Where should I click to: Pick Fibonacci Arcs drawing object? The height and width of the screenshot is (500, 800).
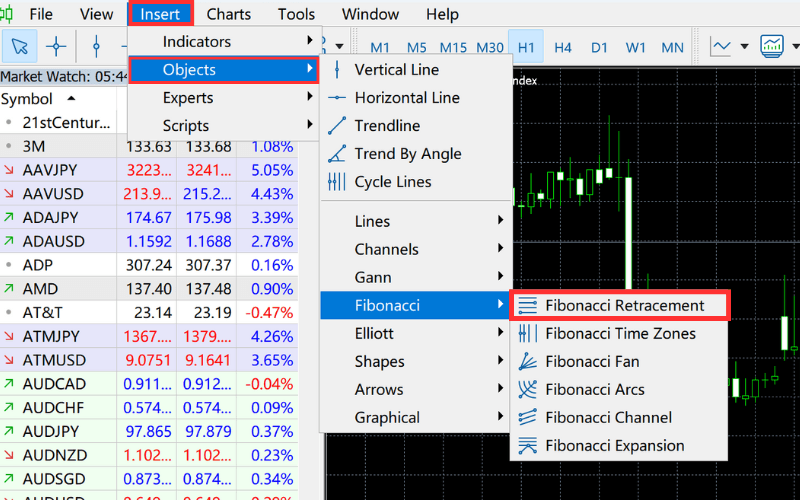pos(594,390)
